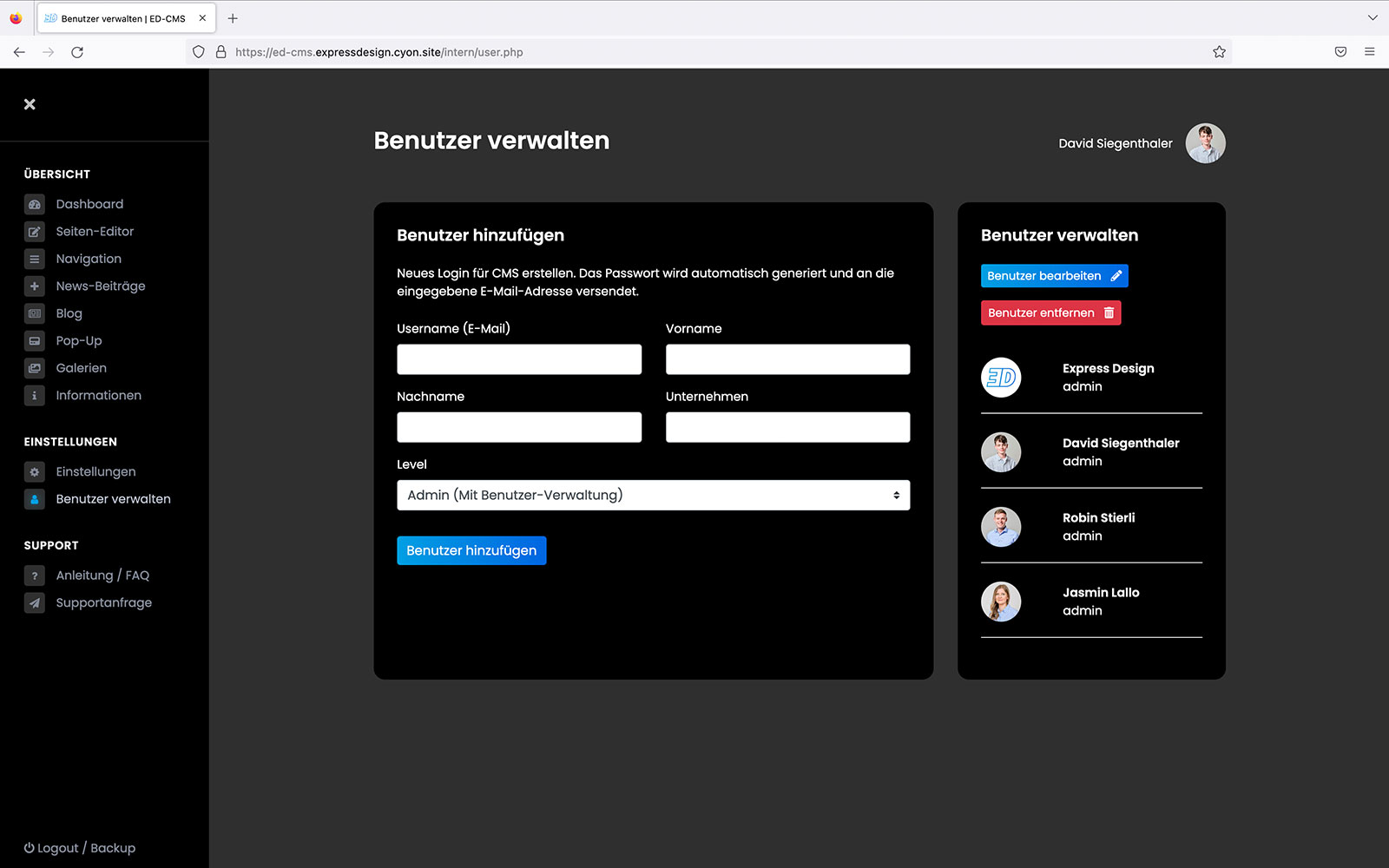Click the Benutzer bearbeiten button
This screenshot has height=868, width=1389.
coord(1054,276)
